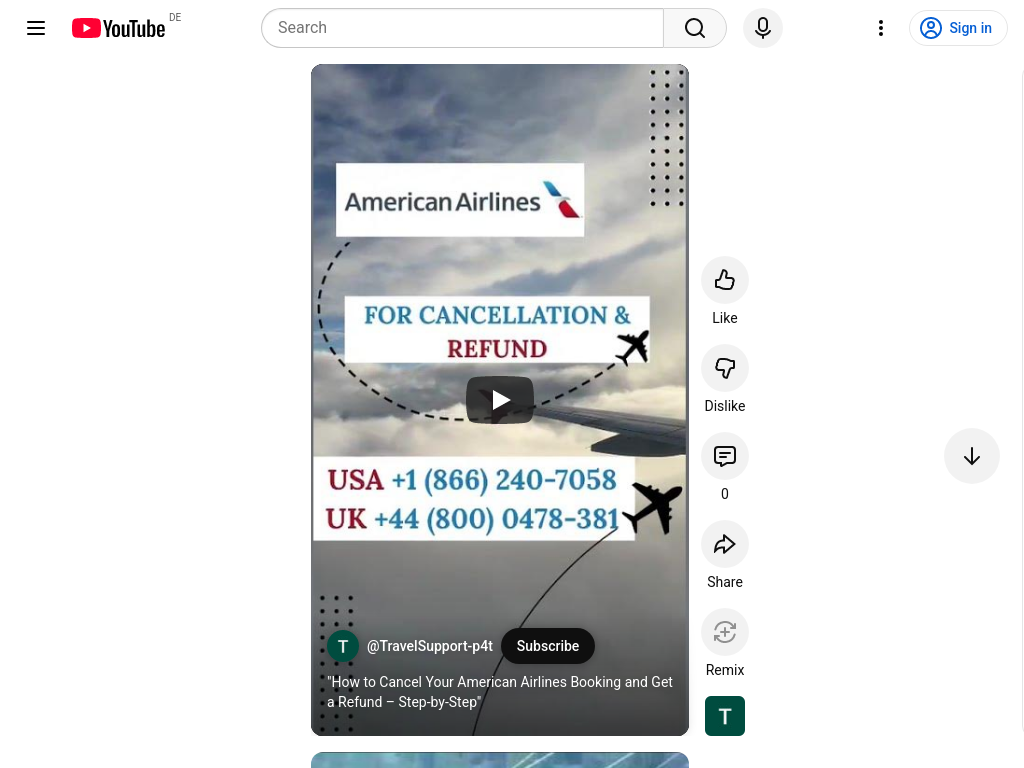The height and width of the screenshot is (768, 1024).
Task: Go to YouTube home via logo
Action: (118, 28)
